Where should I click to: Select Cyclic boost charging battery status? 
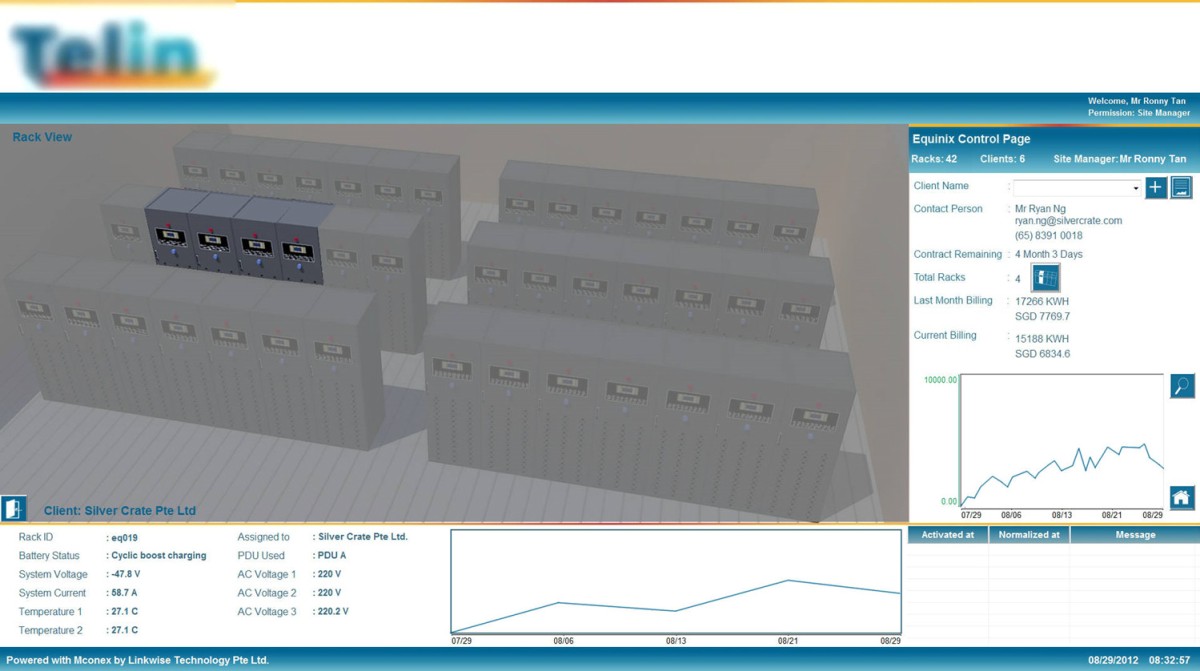pyautogui.click(x=158, y=555)
